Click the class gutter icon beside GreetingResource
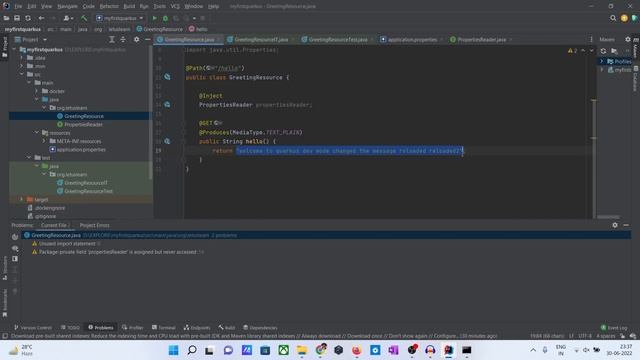640x360 pixels. pyautogui.click(x=167, y=77)
